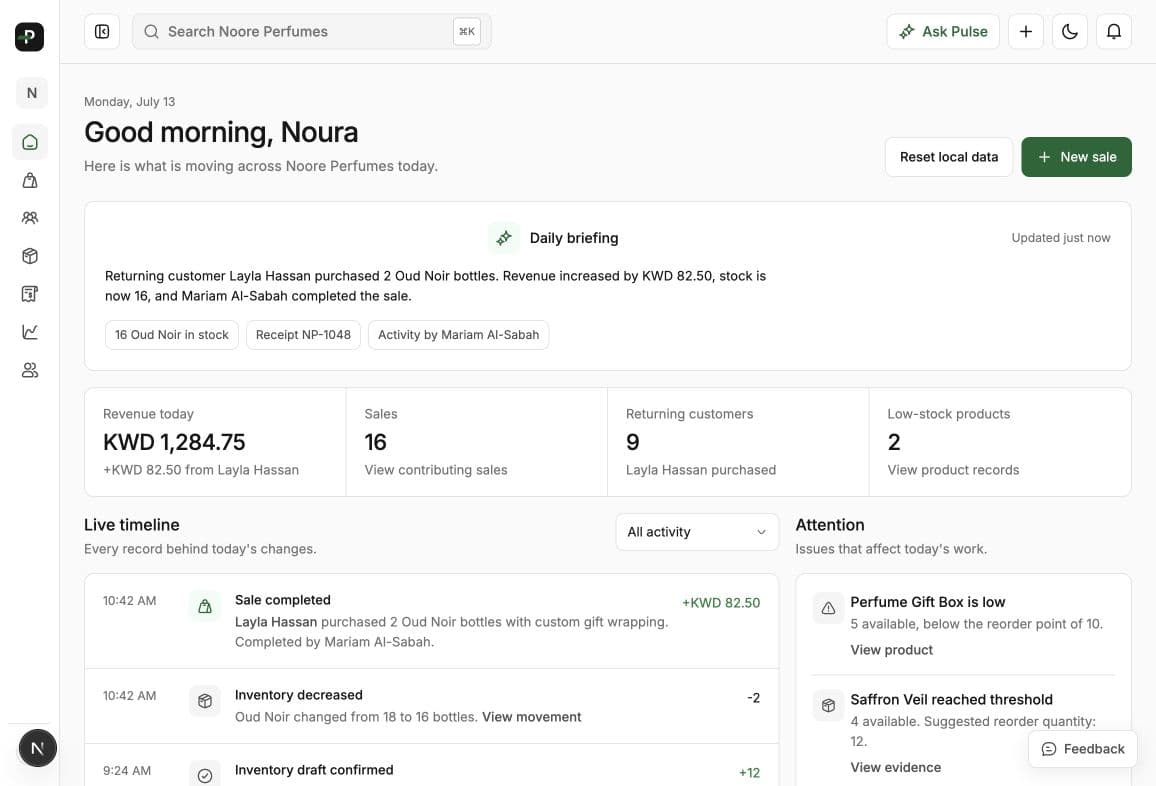
Task: Click View product records
Action: (x=953, y=470)
